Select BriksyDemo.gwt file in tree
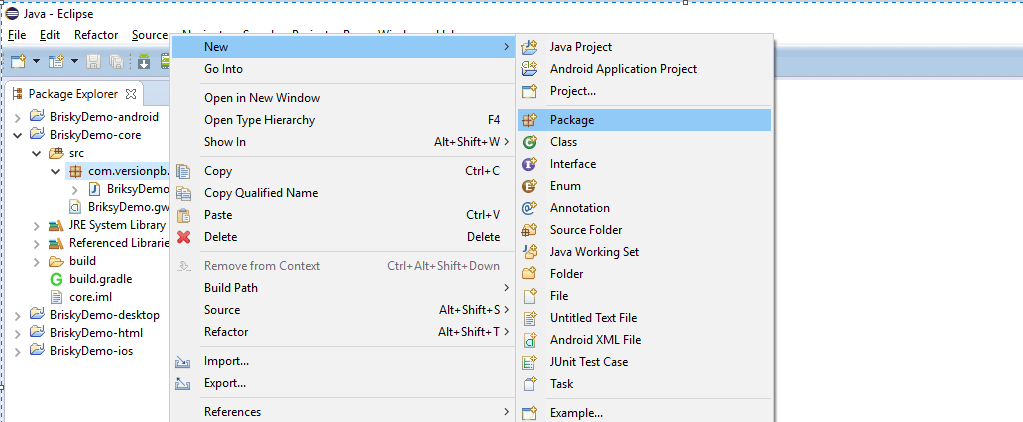This screenshot has height=422, width=1023. (129, 207)
